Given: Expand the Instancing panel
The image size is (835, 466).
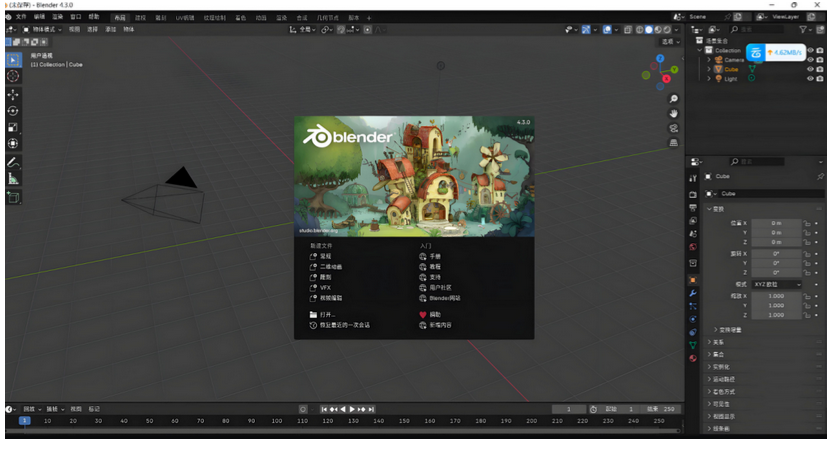Looking at the screenshot, I should (718, 367).
